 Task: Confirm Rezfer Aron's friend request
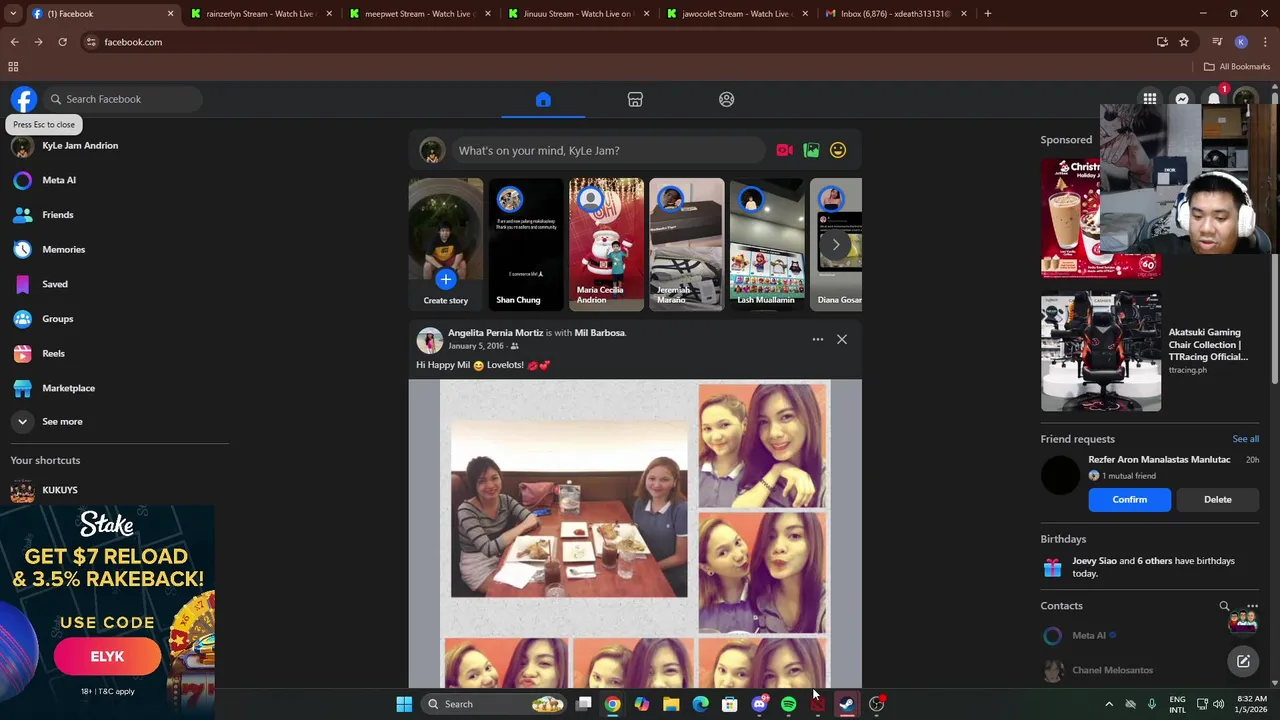click(1129, 499)
